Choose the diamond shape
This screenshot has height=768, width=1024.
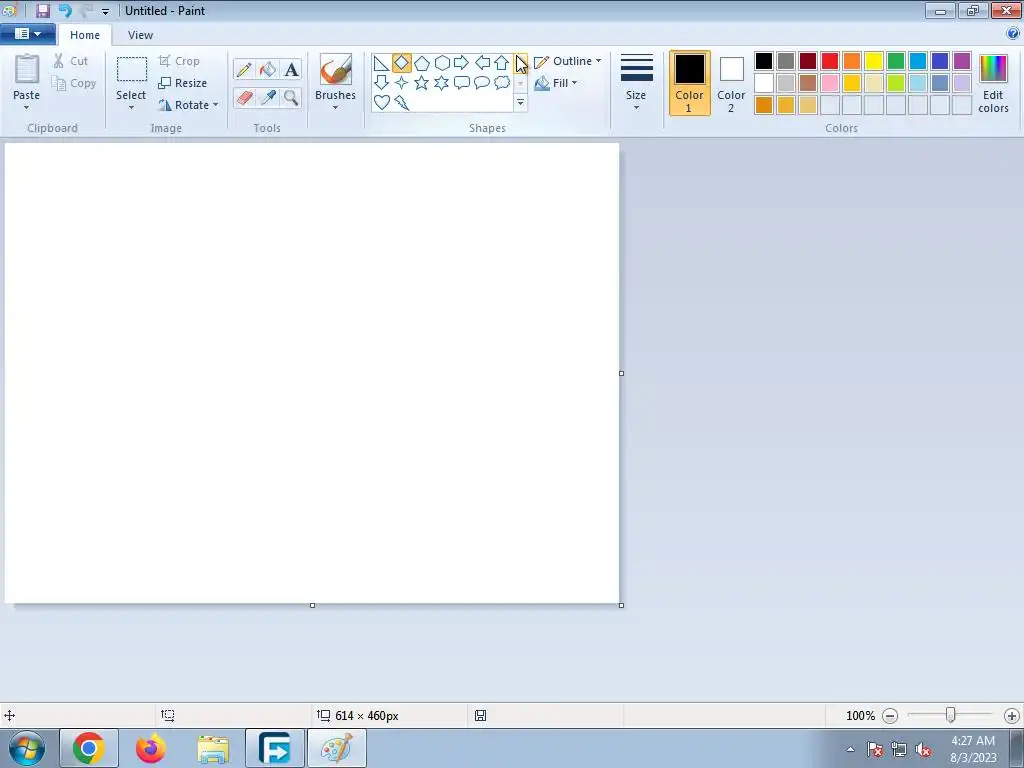[x=402, y=63]
